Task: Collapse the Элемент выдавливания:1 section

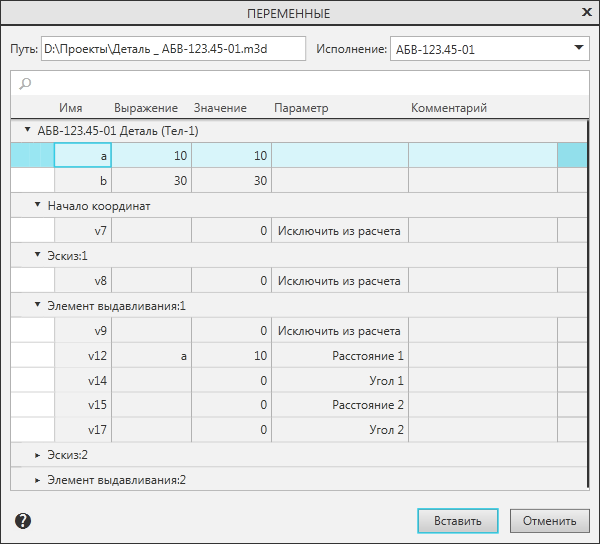Action: pos(37,305)
